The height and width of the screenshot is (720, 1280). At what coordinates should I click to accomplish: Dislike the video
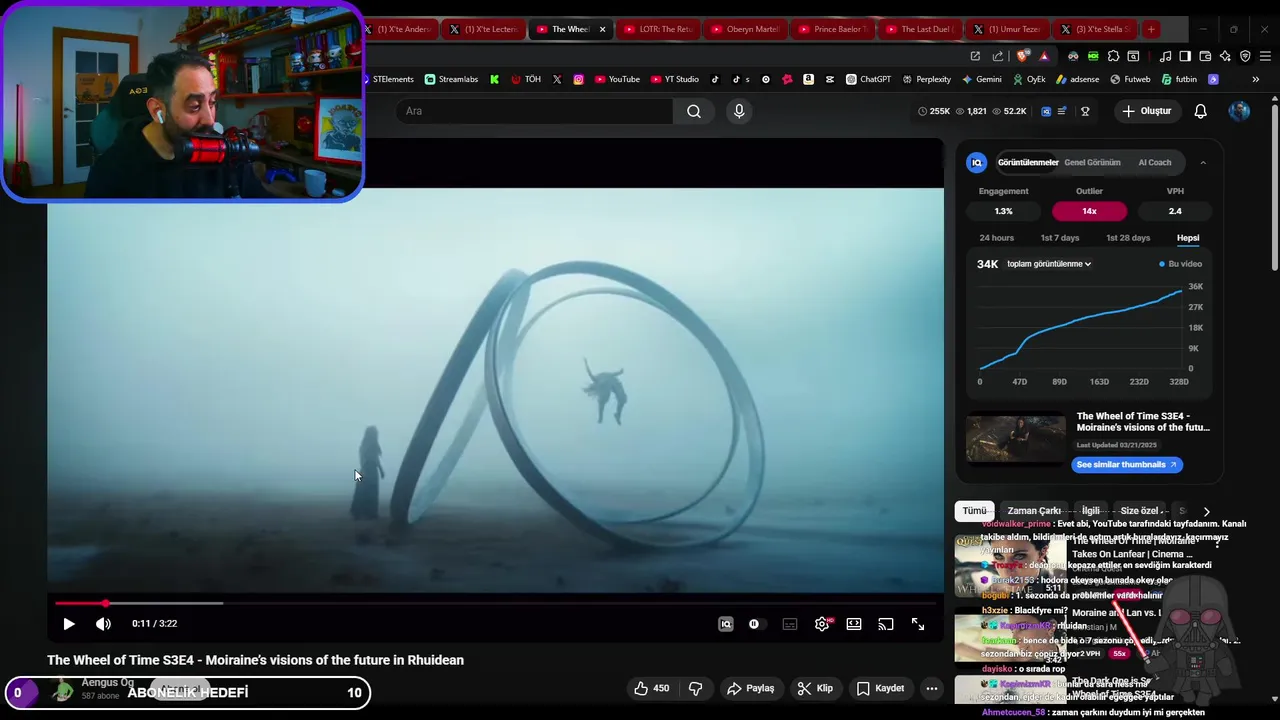[696, 688]
